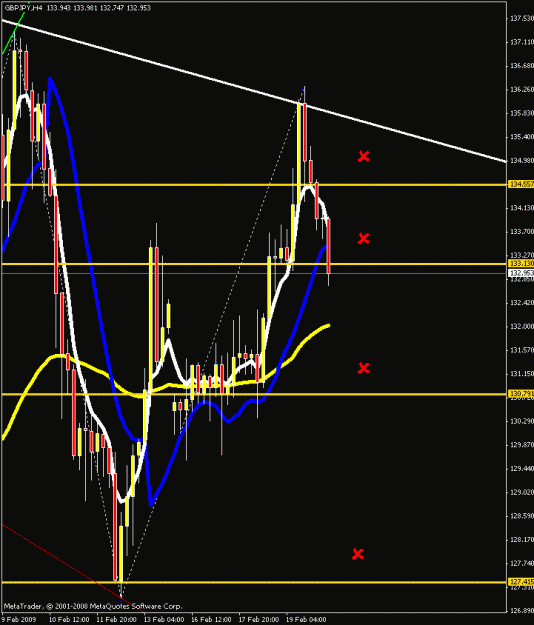Viewport: 534px width, 625px height.
Task: Click the 127.740 price axis label
Action: tap(522, 564)
